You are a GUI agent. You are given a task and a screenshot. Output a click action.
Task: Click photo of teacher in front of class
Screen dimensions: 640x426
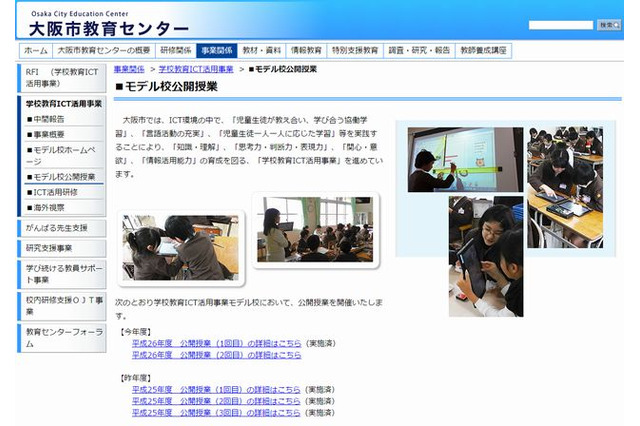coord(315,229)
